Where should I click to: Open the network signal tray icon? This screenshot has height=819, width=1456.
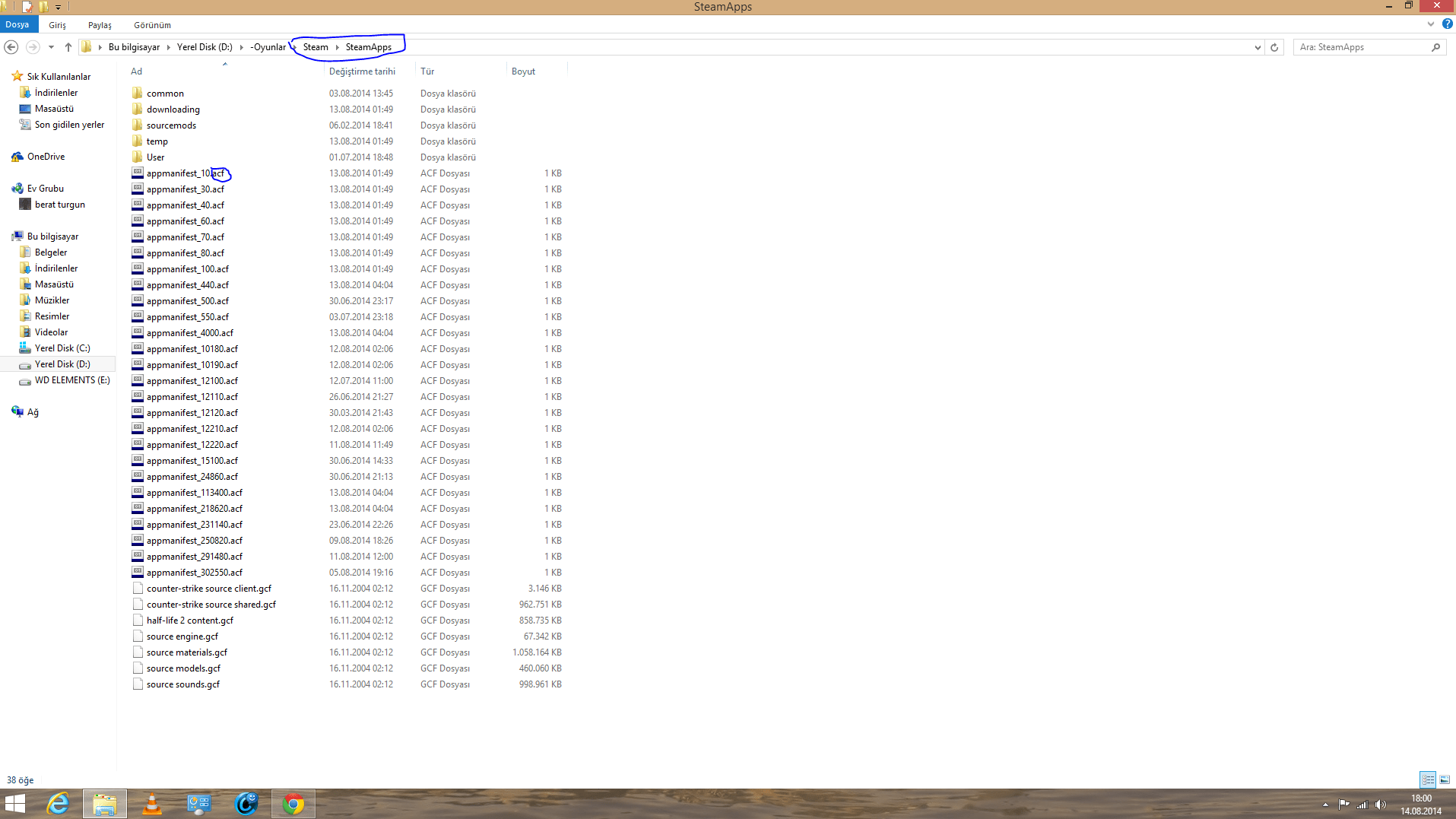click(1362, 805)
